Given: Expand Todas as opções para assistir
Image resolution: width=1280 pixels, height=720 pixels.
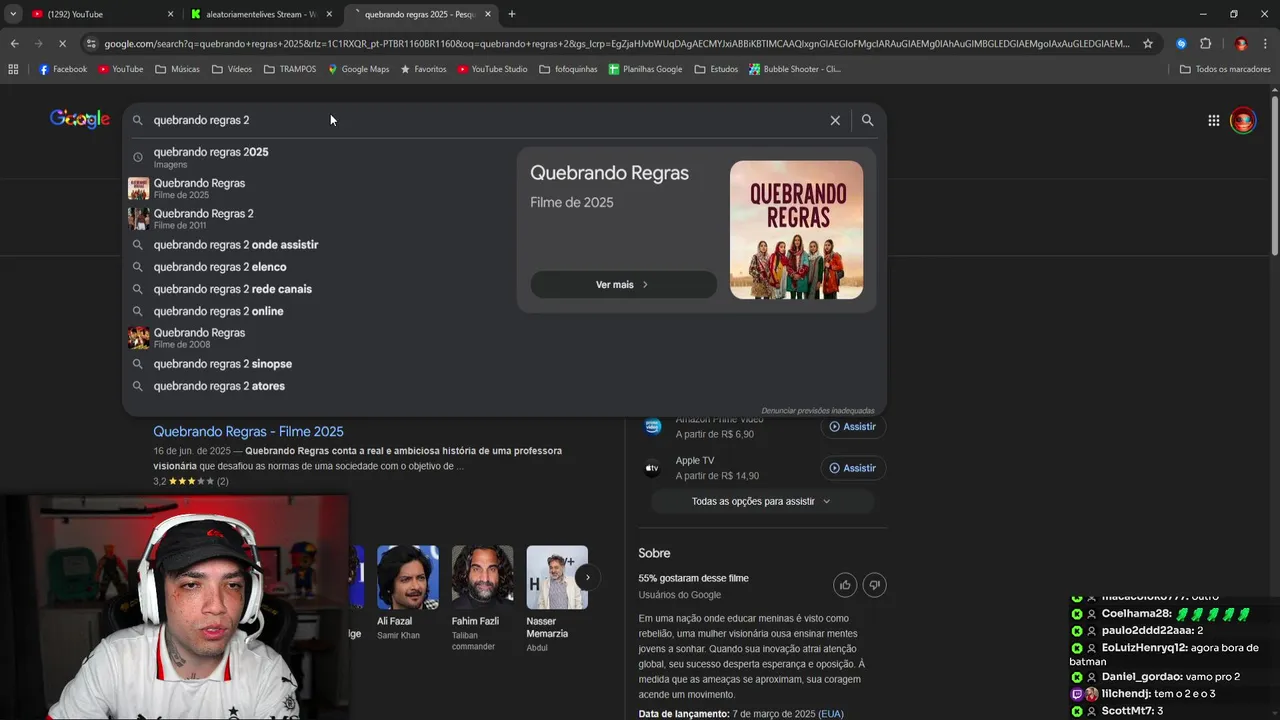Looking at the screenshot, I should click(762, 501).
